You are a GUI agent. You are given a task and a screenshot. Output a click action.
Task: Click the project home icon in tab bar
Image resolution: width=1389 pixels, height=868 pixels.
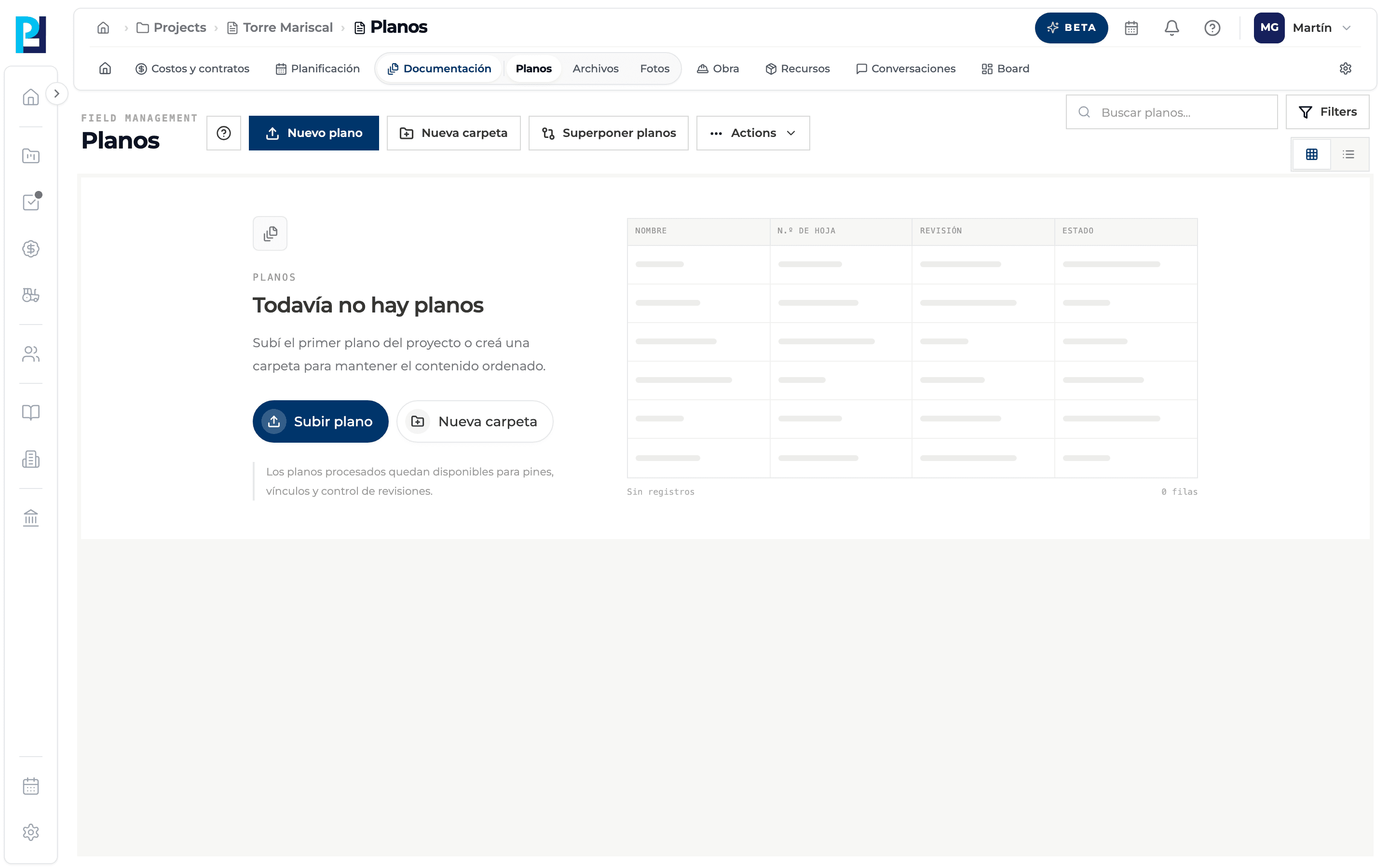tap(105, 68)
